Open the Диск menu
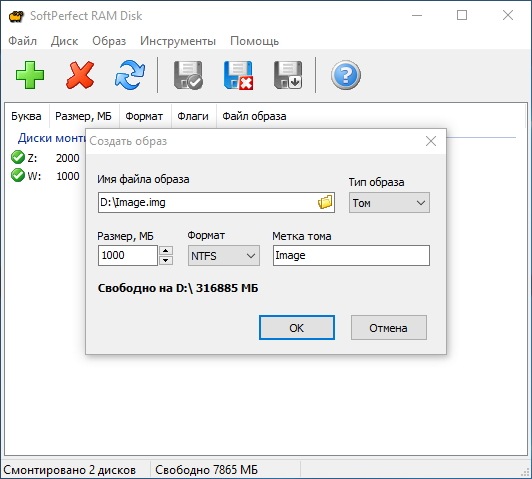532x479 pixels. coord(64,41)
